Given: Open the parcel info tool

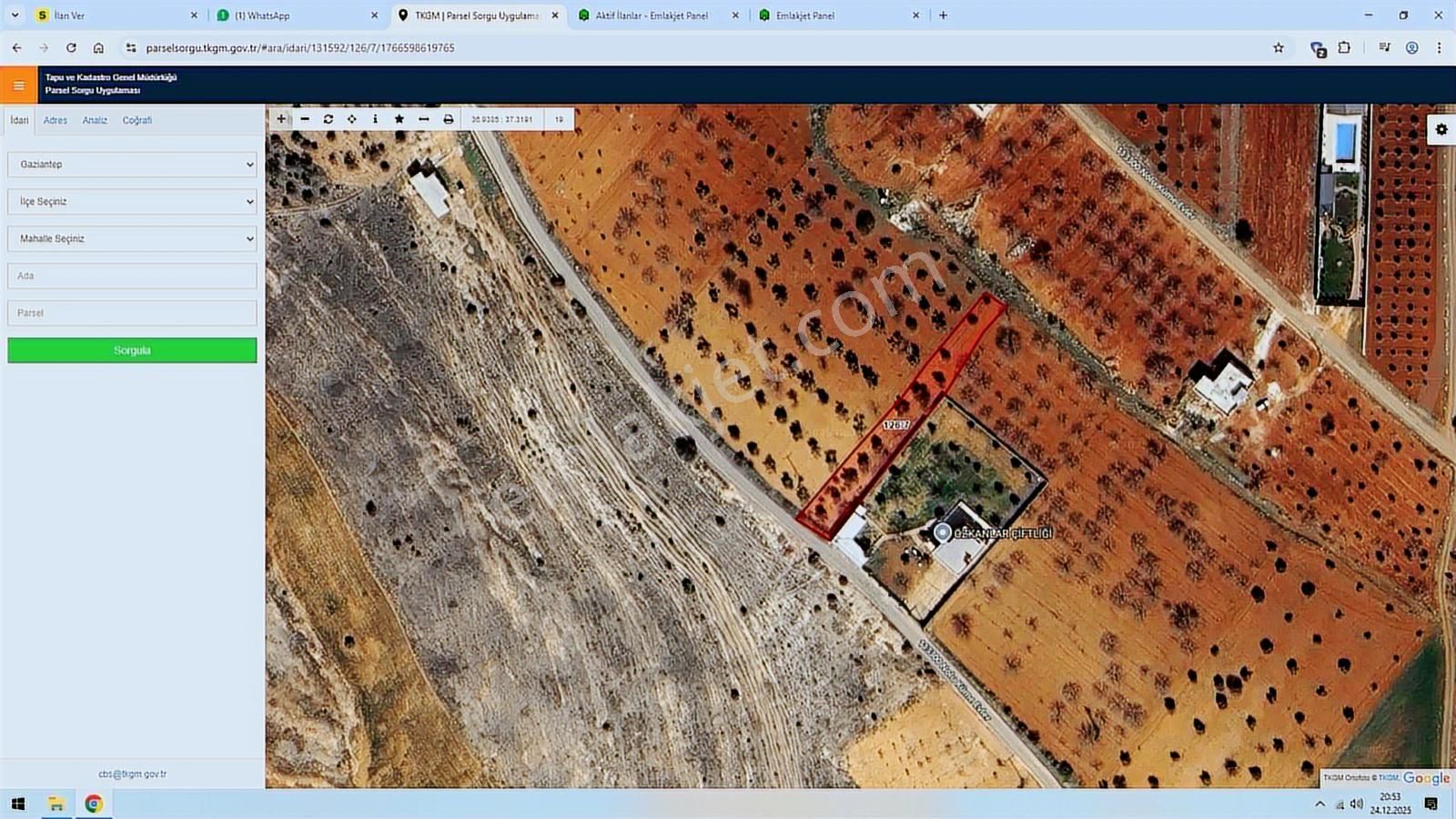Looking at the screenshot, I should point(375,118).
